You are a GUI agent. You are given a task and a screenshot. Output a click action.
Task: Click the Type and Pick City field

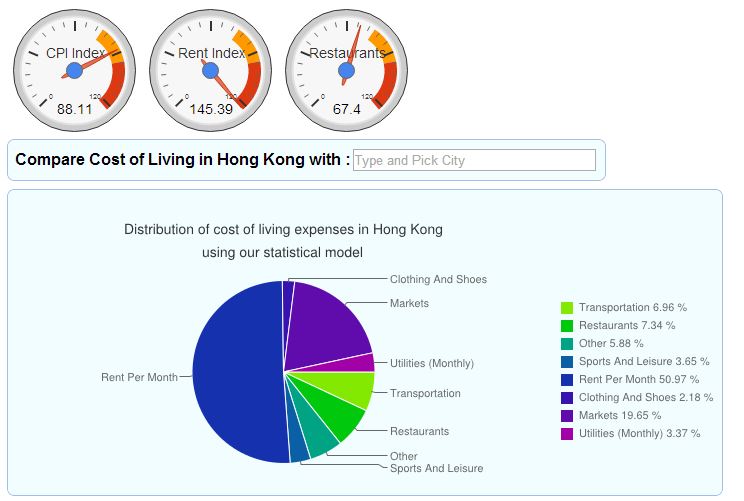pos(474,160)
